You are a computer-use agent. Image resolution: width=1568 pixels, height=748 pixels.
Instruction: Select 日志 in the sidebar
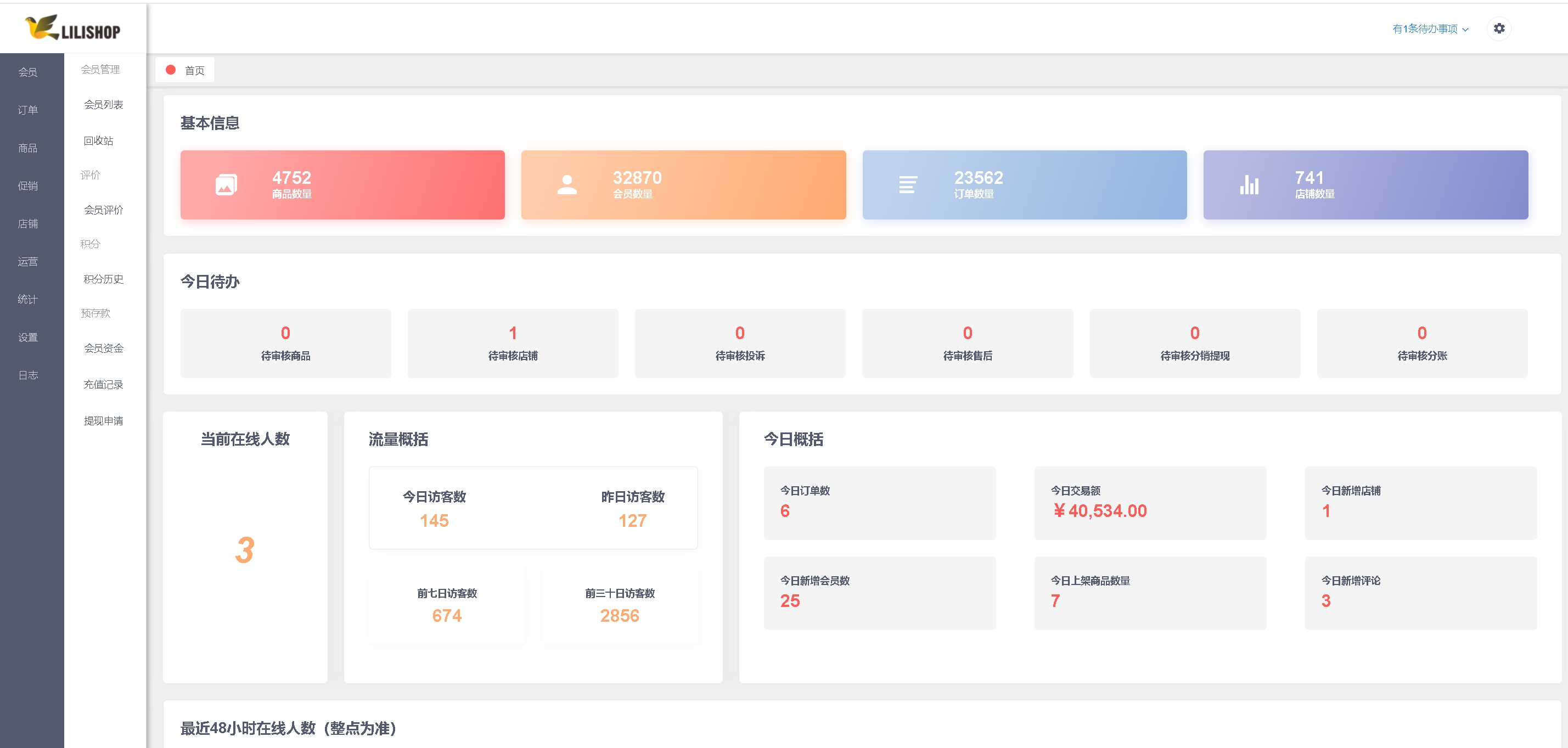tap(28, 375)
